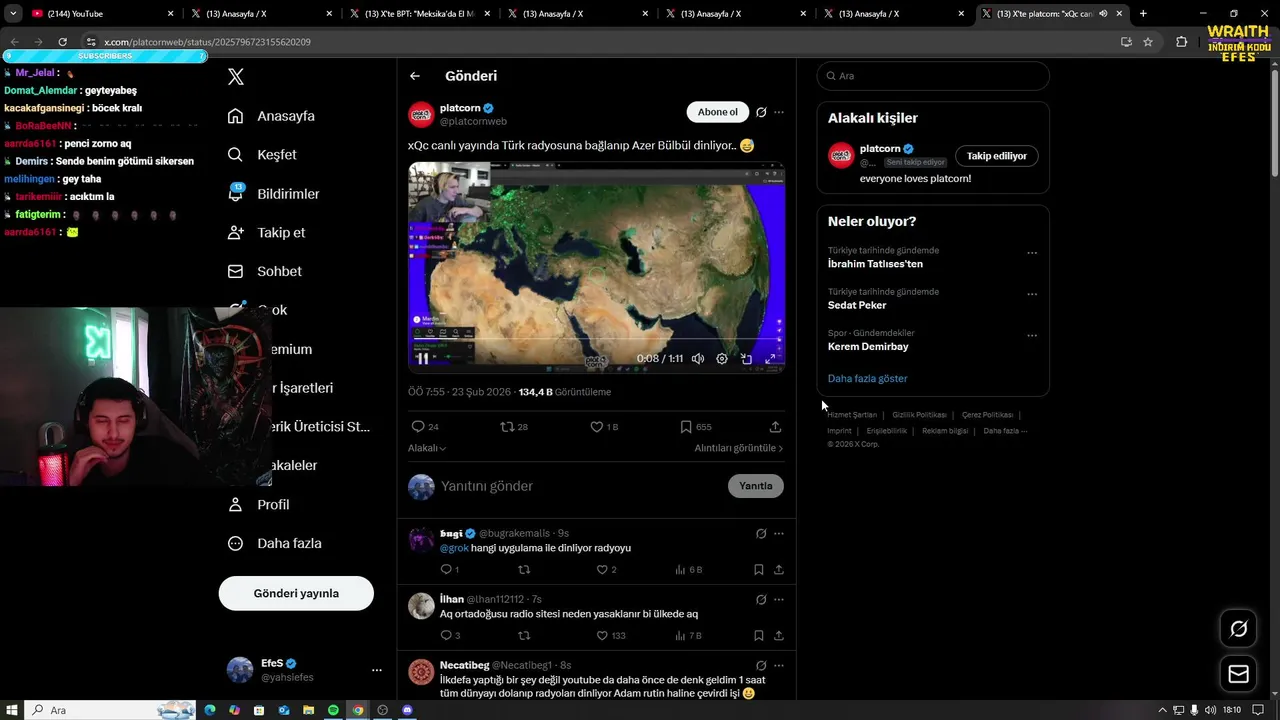Switch to the YouTube tab
Image resolution: width=1280 pixels, height=720 pixels.
click(x=100, y=14)
